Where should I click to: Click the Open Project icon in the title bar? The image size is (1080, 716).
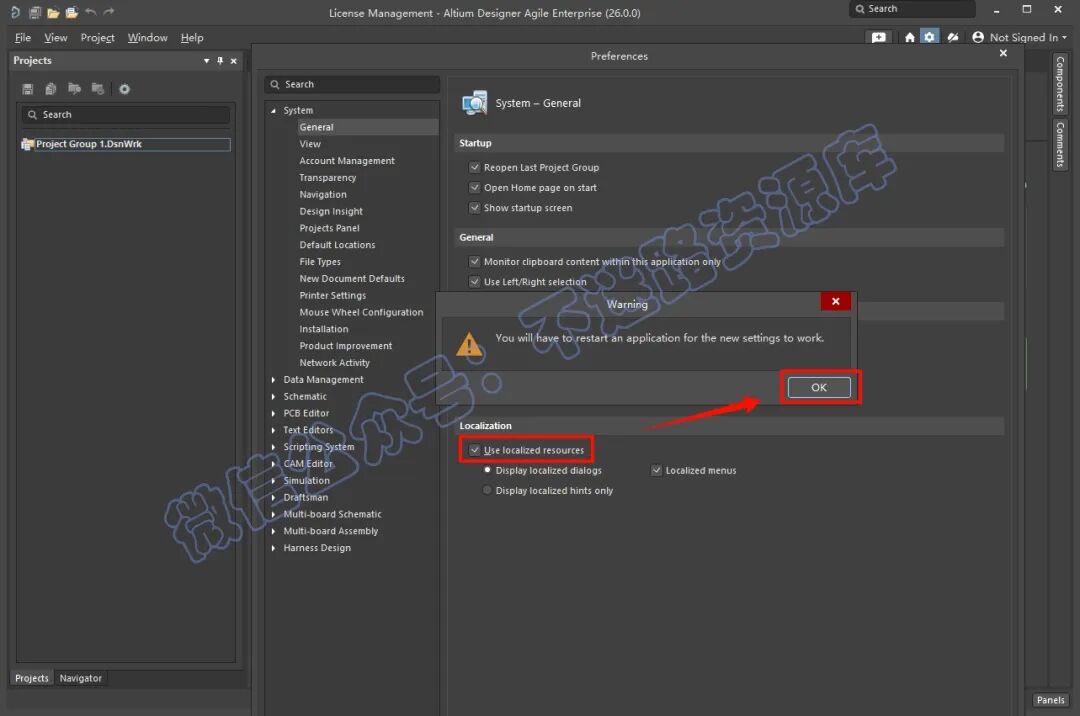click(72, 12)
